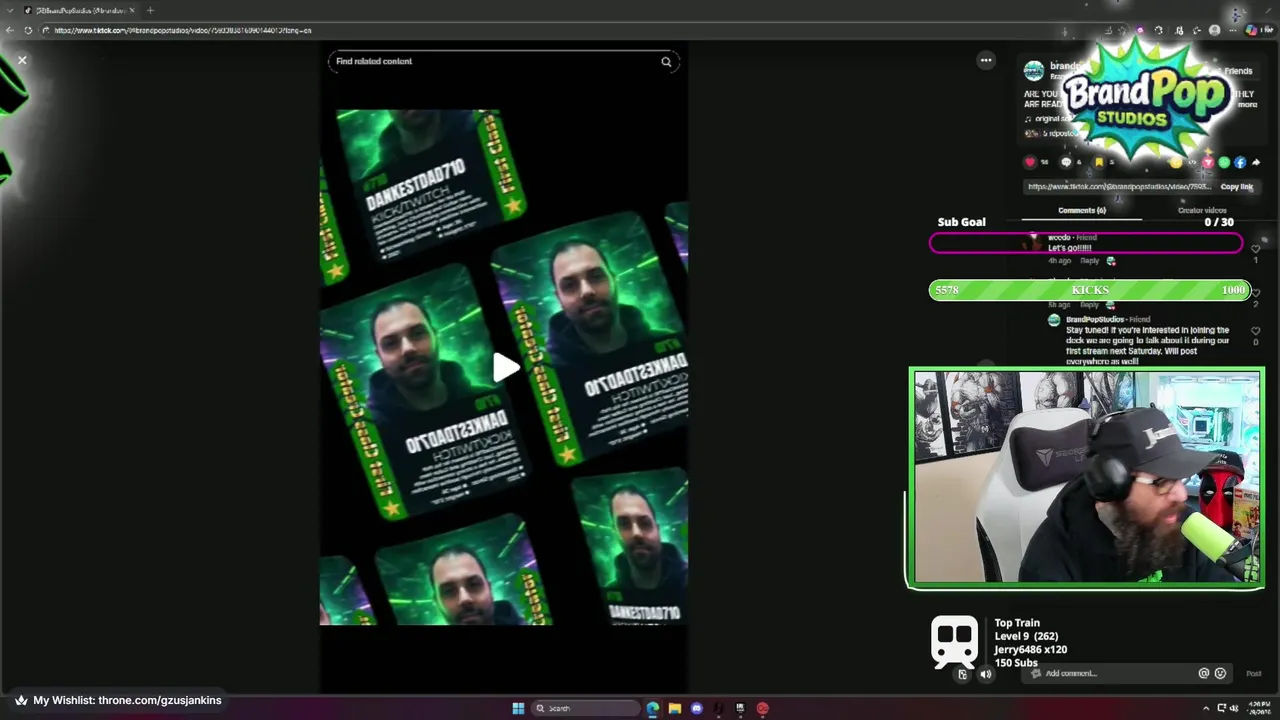Open File Explorer from the taskbar
The width and height of the screenshot is (1280, 720).
click(x=675, y=708)
